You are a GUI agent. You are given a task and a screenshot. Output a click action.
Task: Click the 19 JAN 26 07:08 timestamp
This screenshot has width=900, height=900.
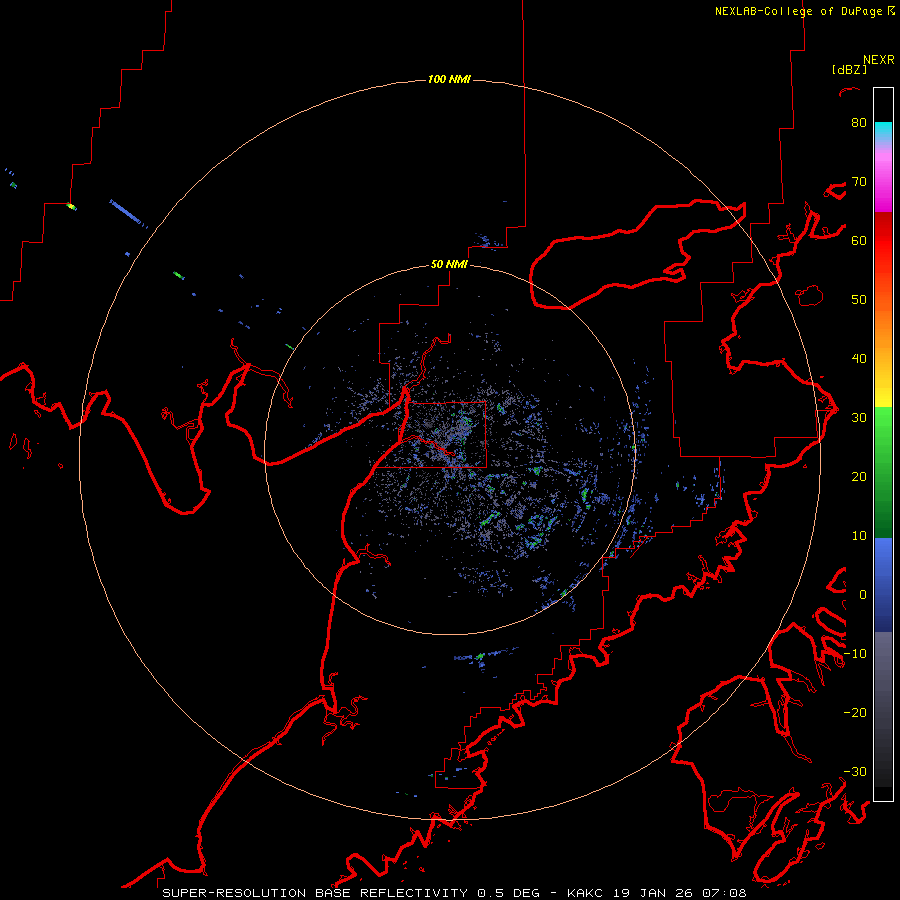[x=678, y=893]
